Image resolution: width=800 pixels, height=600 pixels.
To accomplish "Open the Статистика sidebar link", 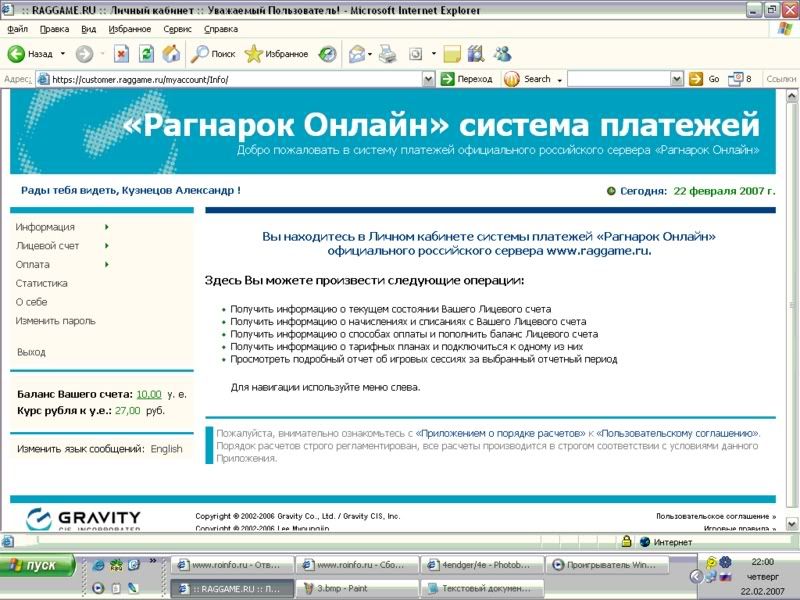I will (x=41, y=283).
